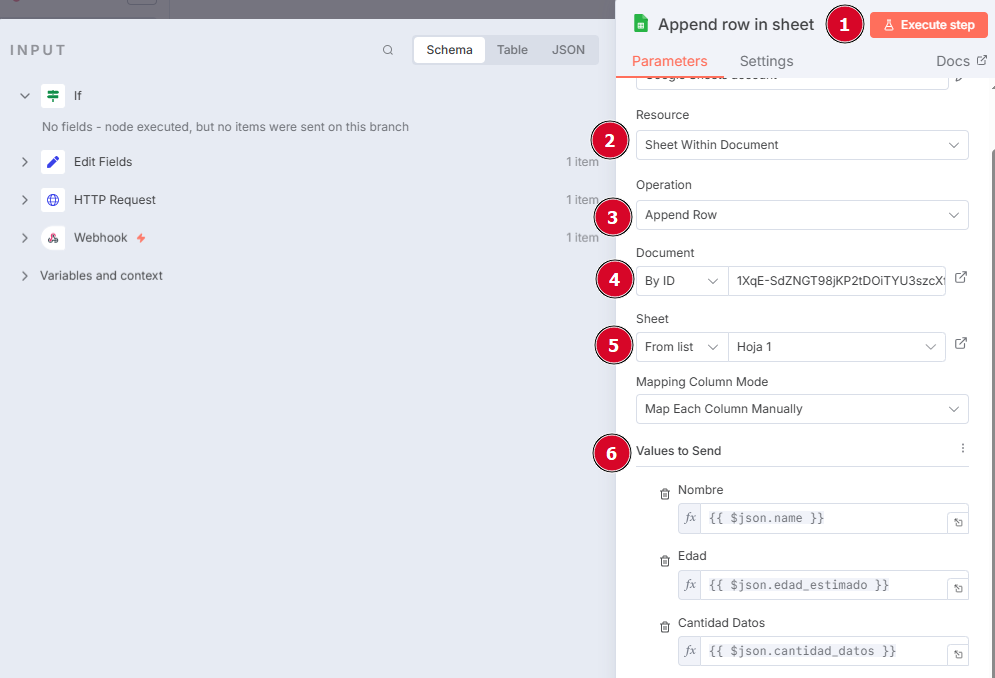Open the Sheet From list mode dropdown

point(682,347)
